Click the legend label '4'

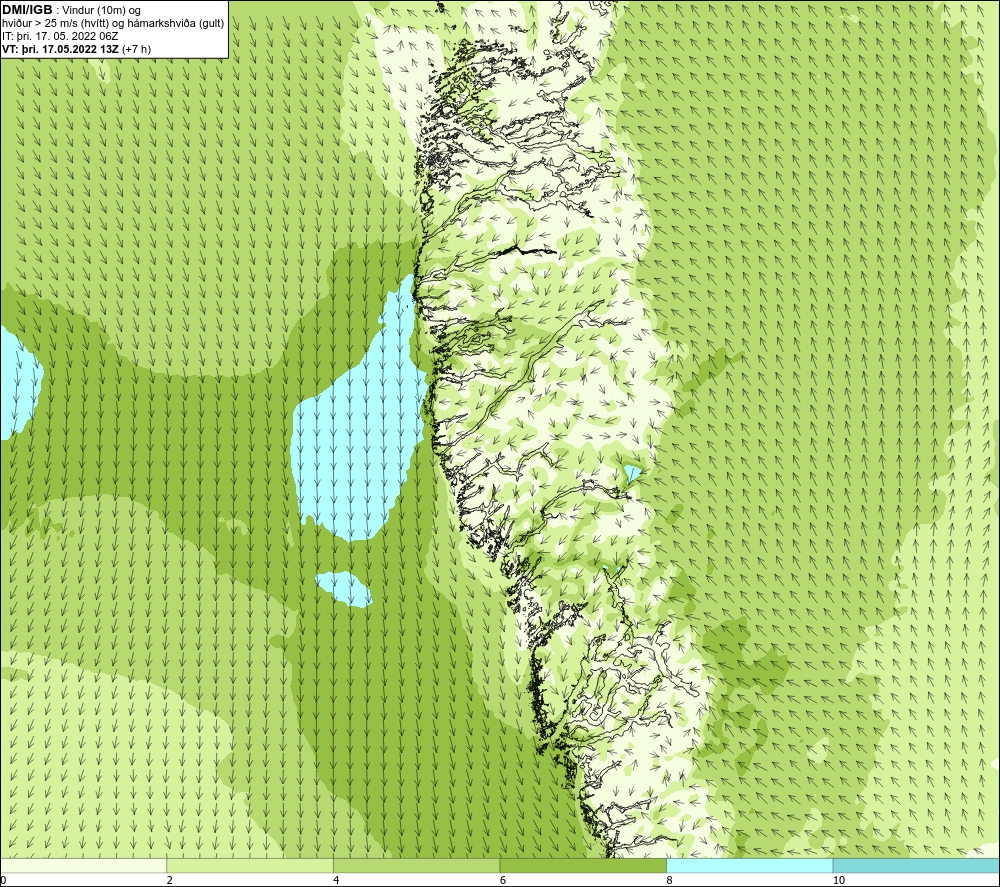pos(336,880)
